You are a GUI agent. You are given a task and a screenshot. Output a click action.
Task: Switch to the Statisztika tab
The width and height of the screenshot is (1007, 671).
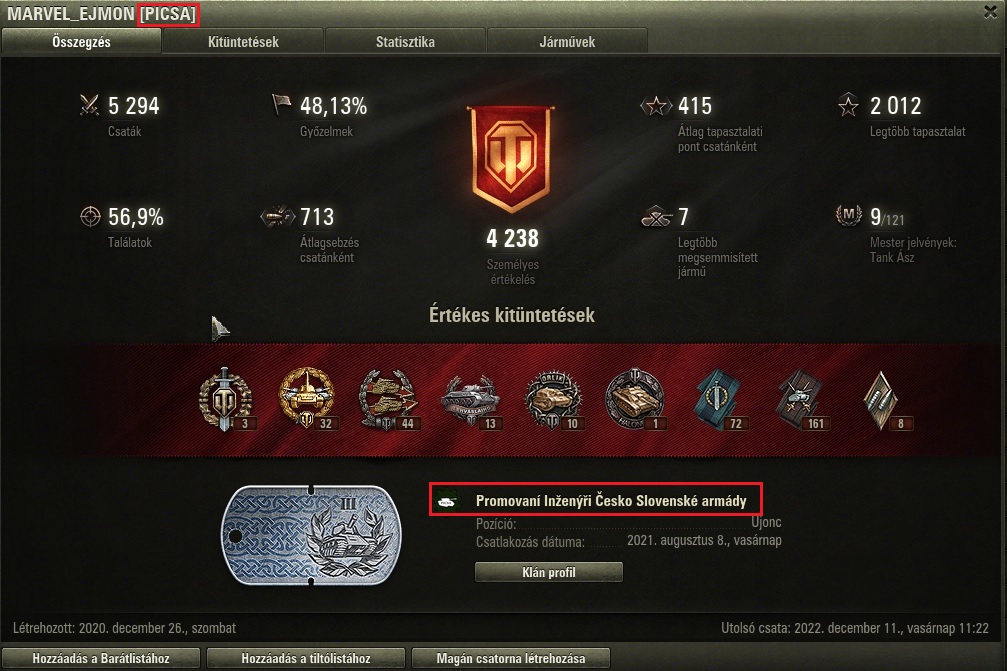[405, 42]
